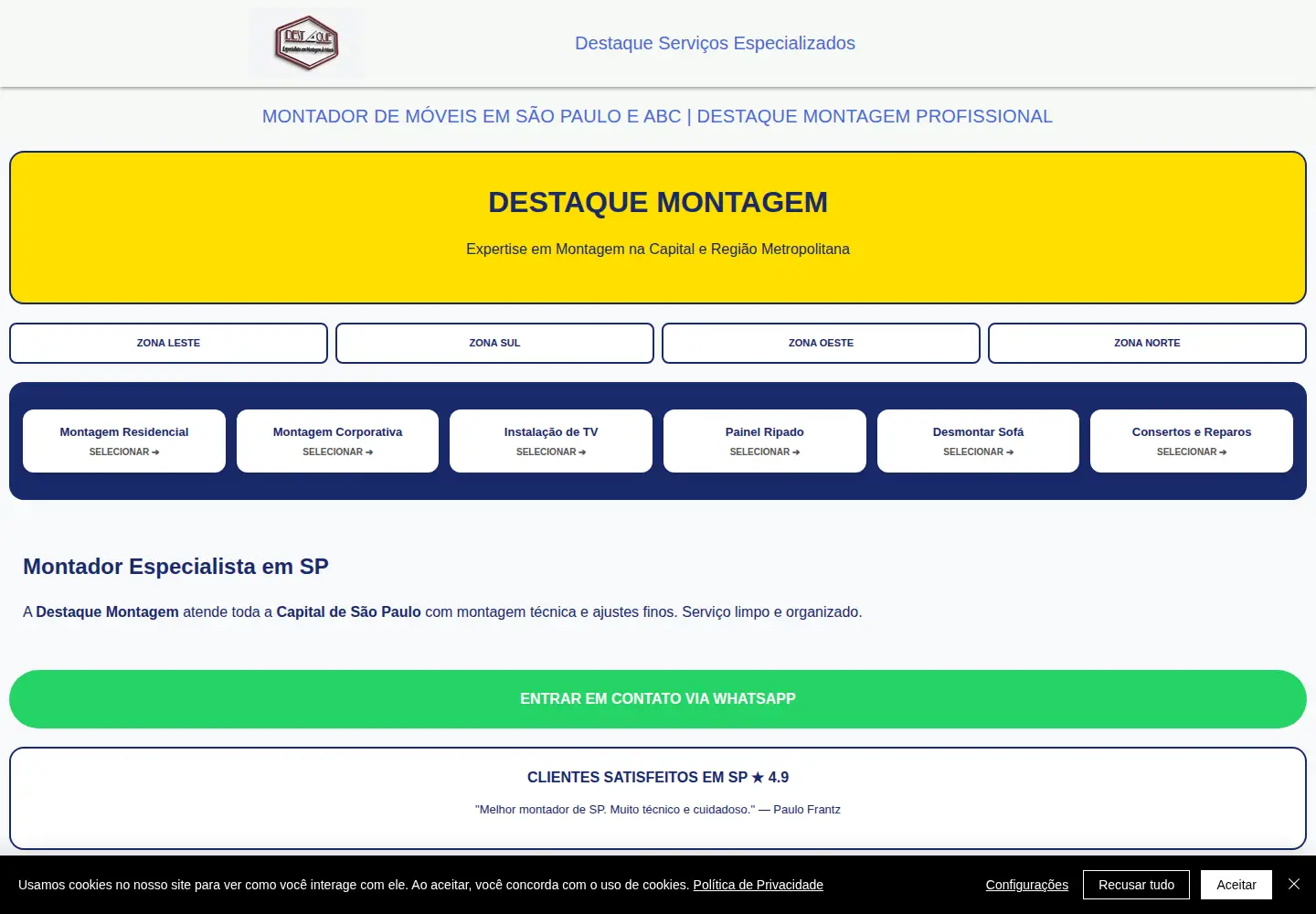The height and width of the screenshot is (914, 1316).
Task: Click Entrar em Contato via WhatsApp button
Action: (x=658, y=699)
